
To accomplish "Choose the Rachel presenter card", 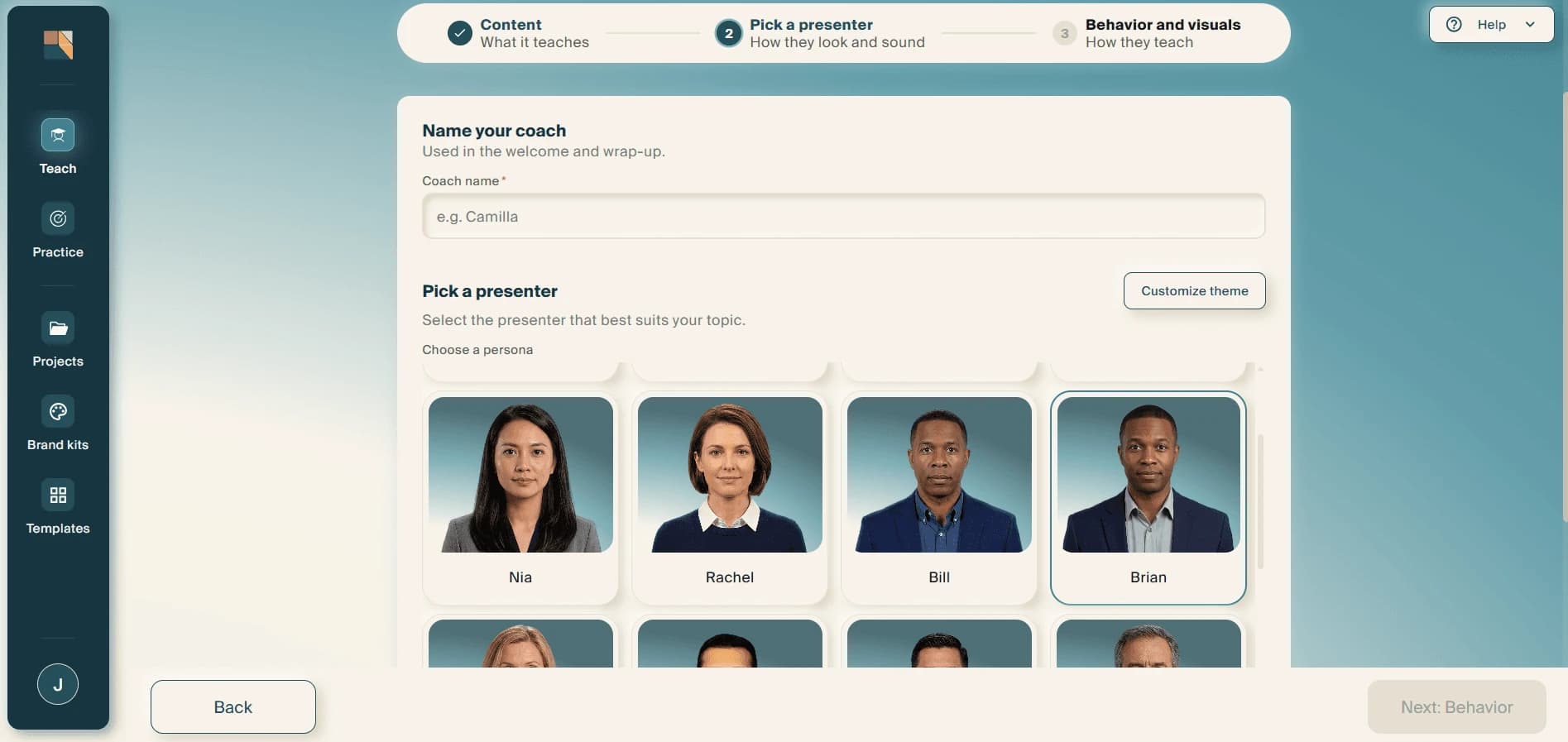I will click(x=730, y=498).
